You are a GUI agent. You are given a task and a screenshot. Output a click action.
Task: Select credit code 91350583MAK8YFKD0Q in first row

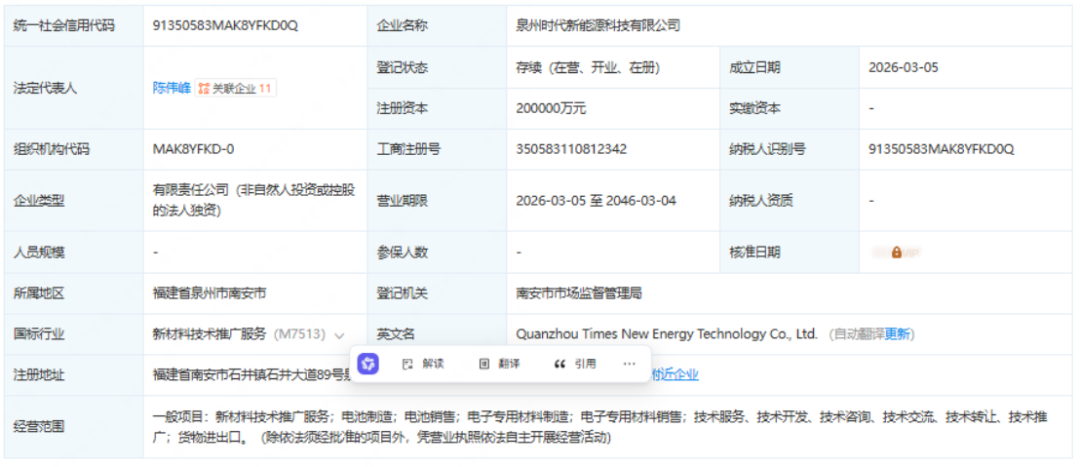225,26
